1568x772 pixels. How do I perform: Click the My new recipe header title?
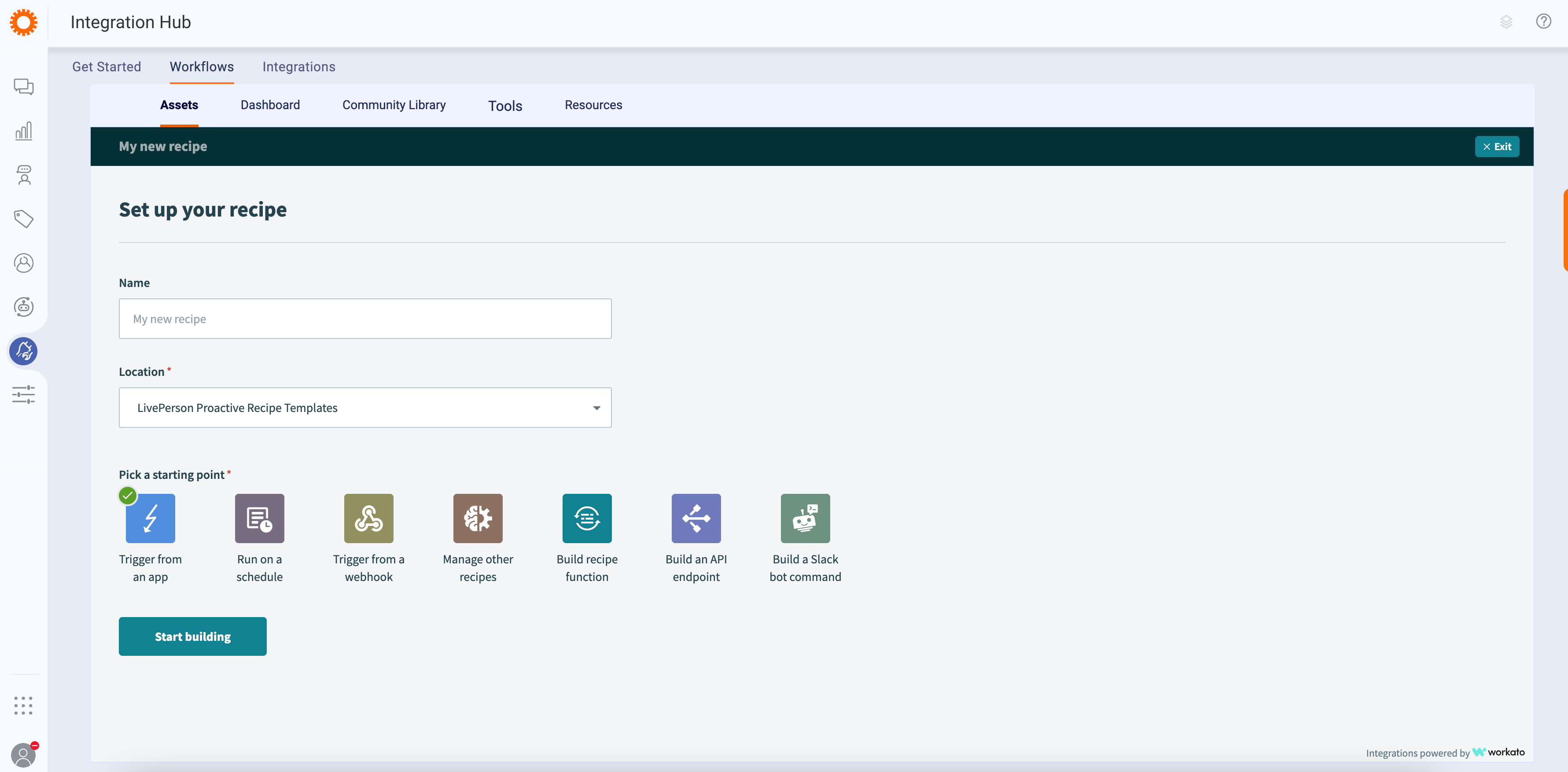163,147
